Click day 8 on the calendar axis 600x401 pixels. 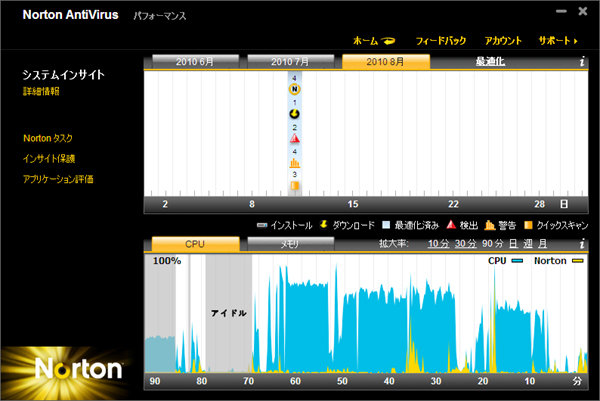pos(252,204)
